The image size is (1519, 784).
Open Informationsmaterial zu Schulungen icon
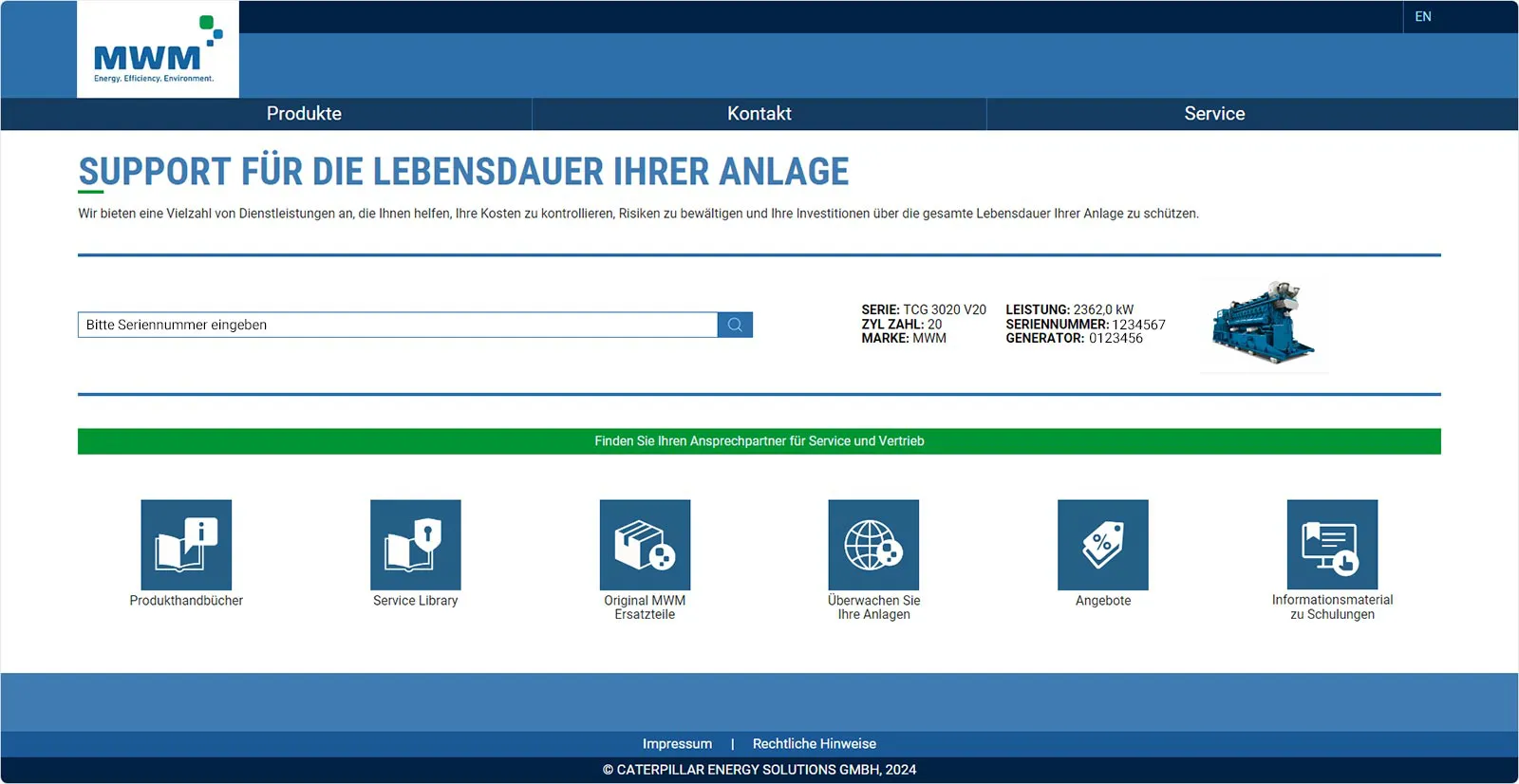pyautogui.click(x=1332, y=545)
